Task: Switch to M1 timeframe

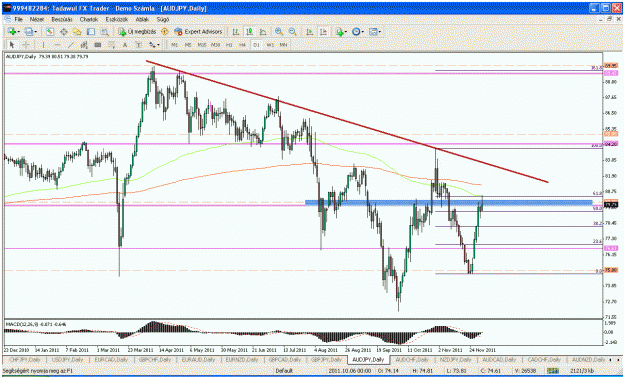Action: point(175,45)
